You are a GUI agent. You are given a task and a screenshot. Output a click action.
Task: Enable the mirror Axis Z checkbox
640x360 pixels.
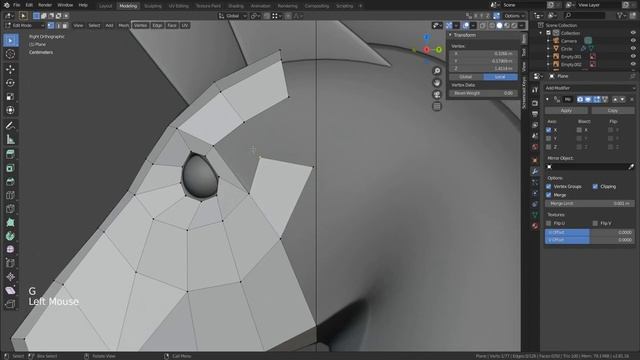click(549, 147)
